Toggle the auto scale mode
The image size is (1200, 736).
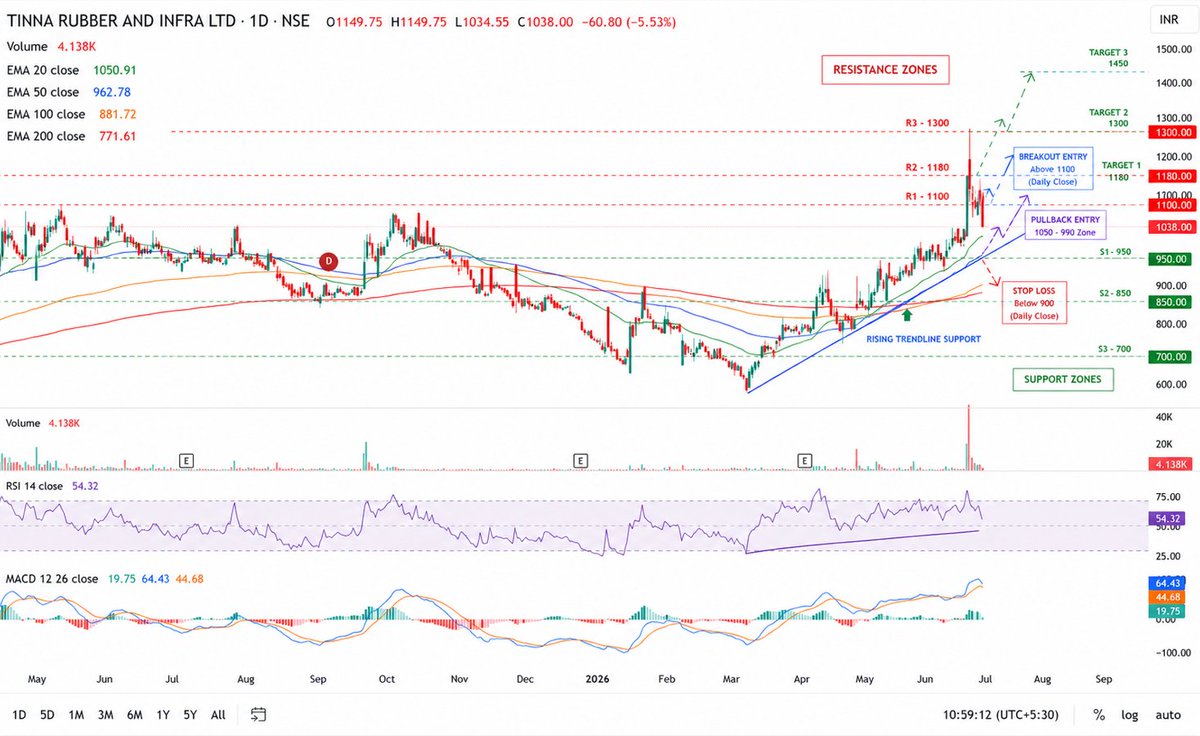pos(1167,715)
